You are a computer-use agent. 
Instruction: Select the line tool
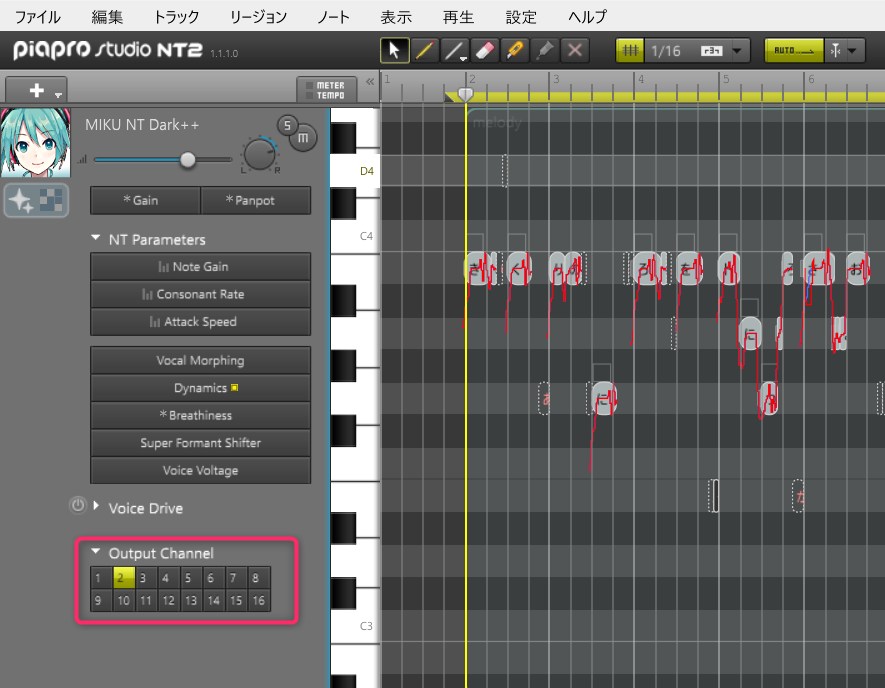tap(455, 50)
